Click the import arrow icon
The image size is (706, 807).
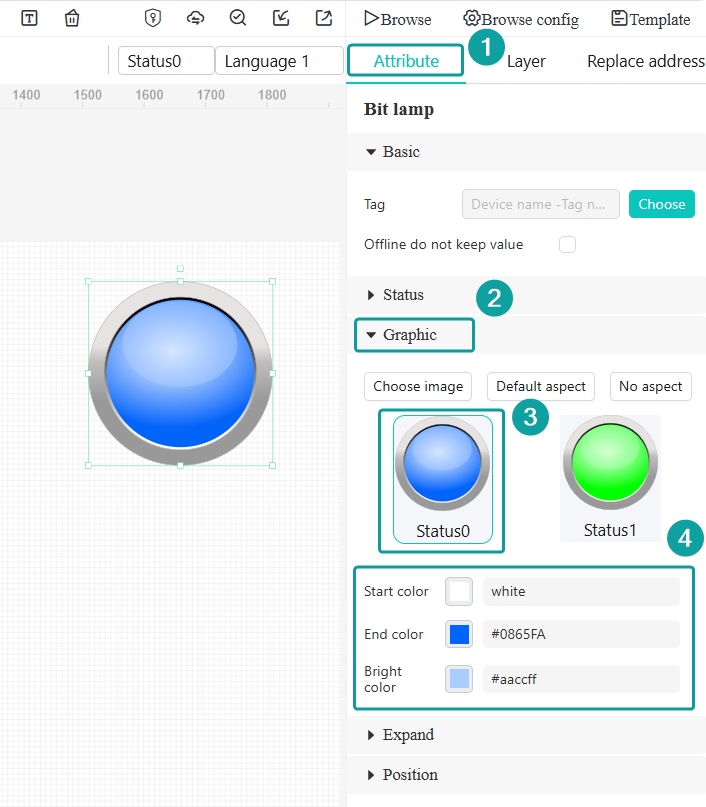click(281, 18)
